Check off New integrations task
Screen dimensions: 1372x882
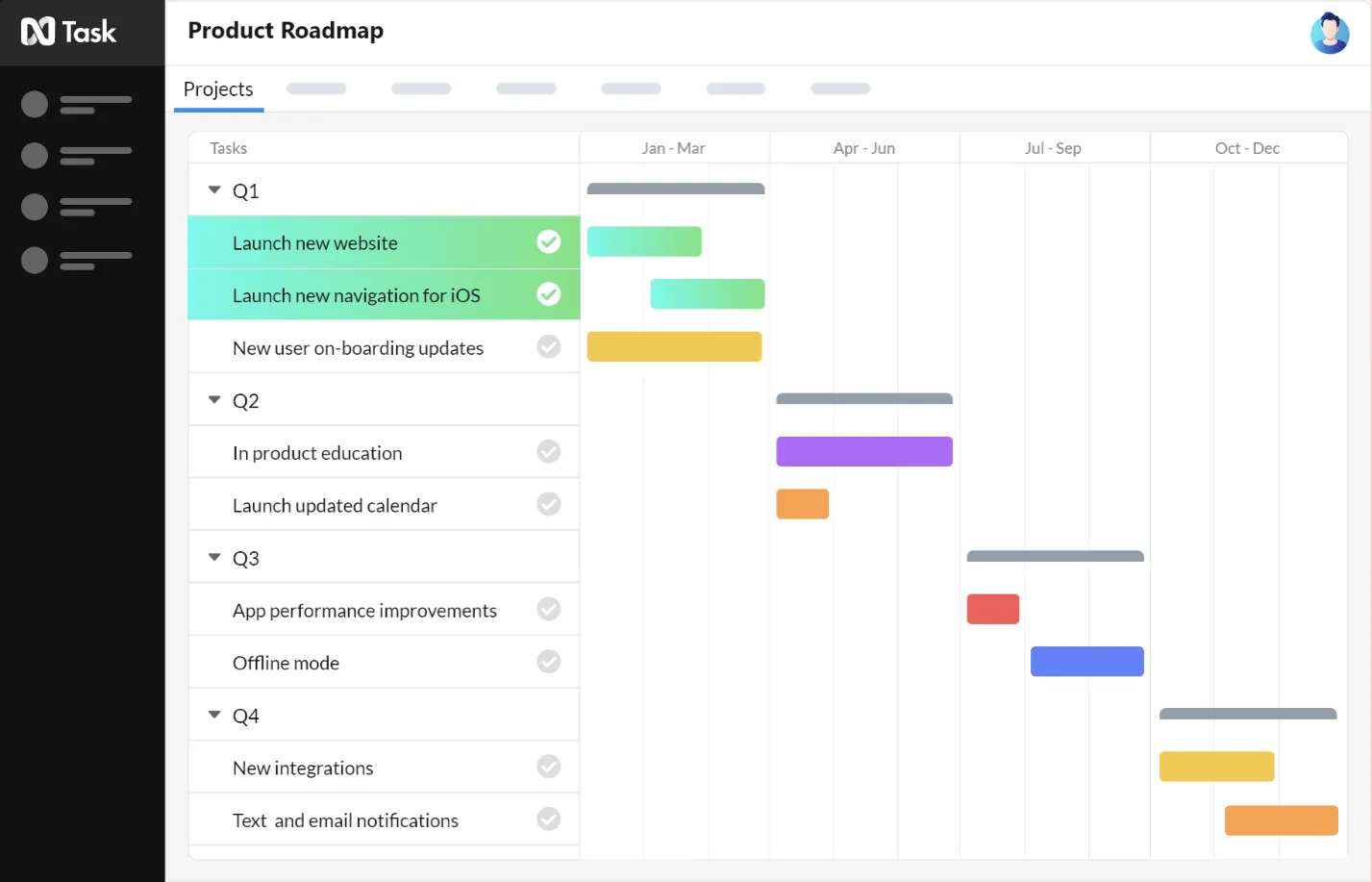click(549, 767)
